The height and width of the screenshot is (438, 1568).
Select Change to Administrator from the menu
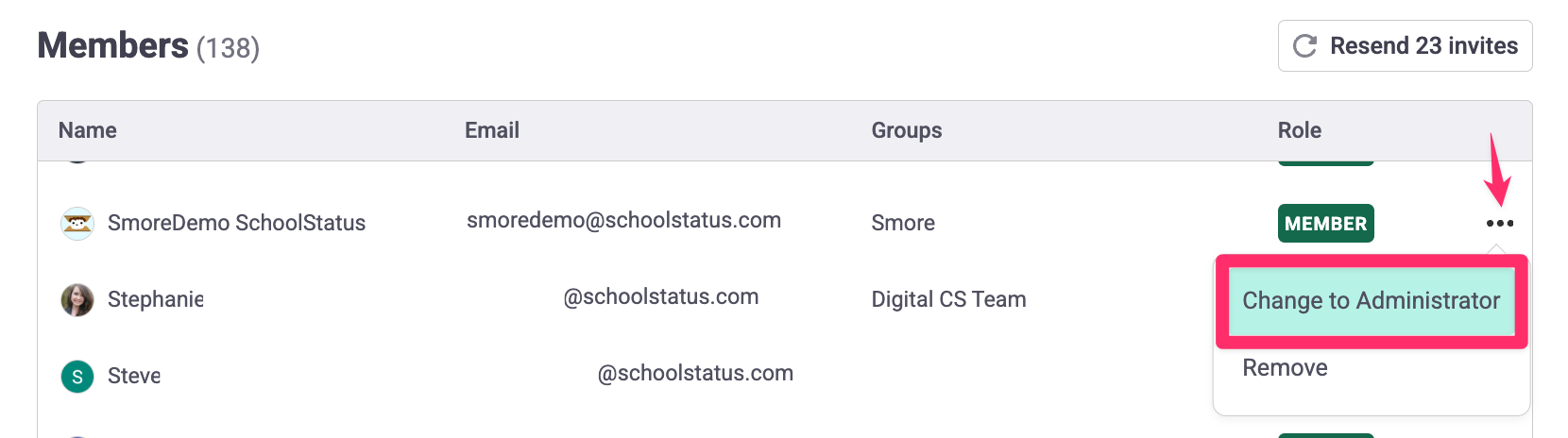pyautogui.click(x=1371, y=301)
